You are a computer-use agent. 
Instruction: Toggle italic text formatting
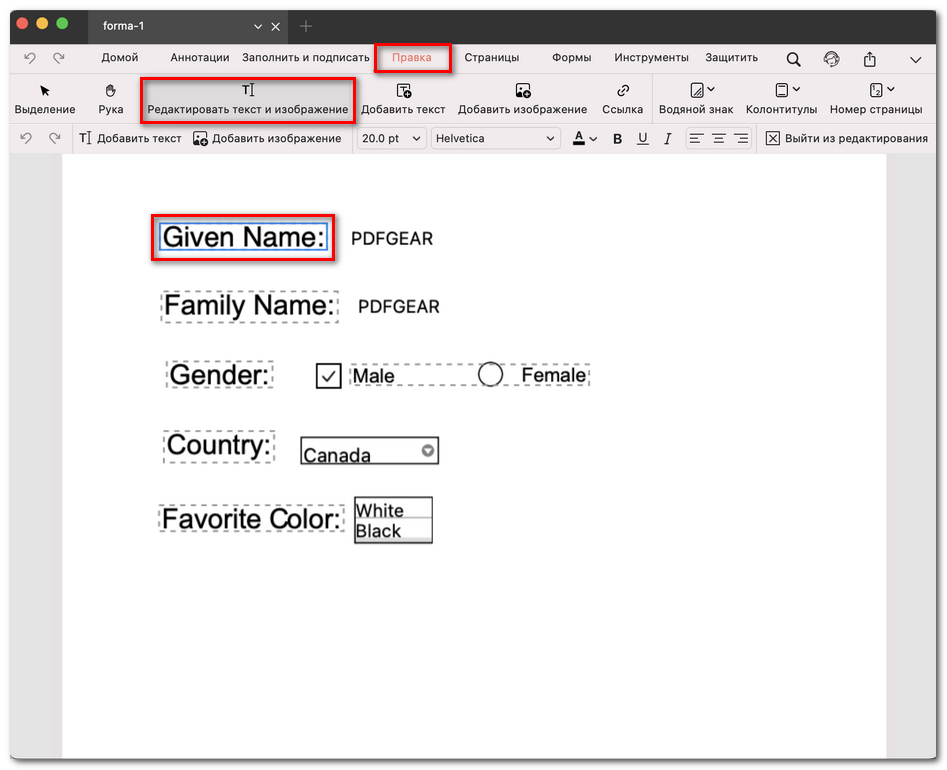667,139
